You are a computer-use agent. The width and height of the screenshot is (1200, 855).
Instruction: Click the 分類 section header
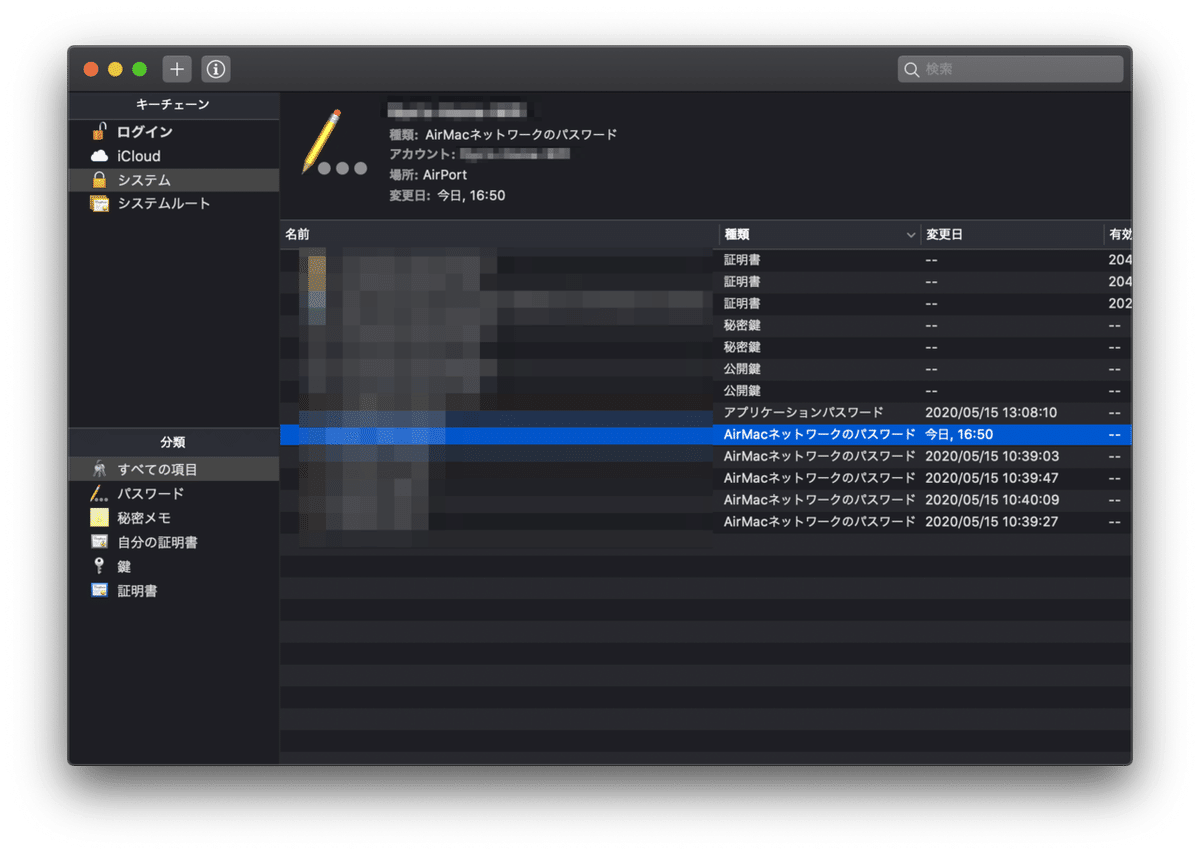173,441
